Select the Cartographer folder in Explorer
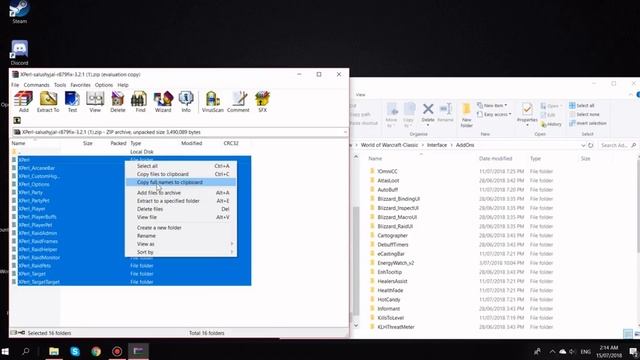Image resolution: width=640 pixels, height=360 pixels. [x=392, y=236]
